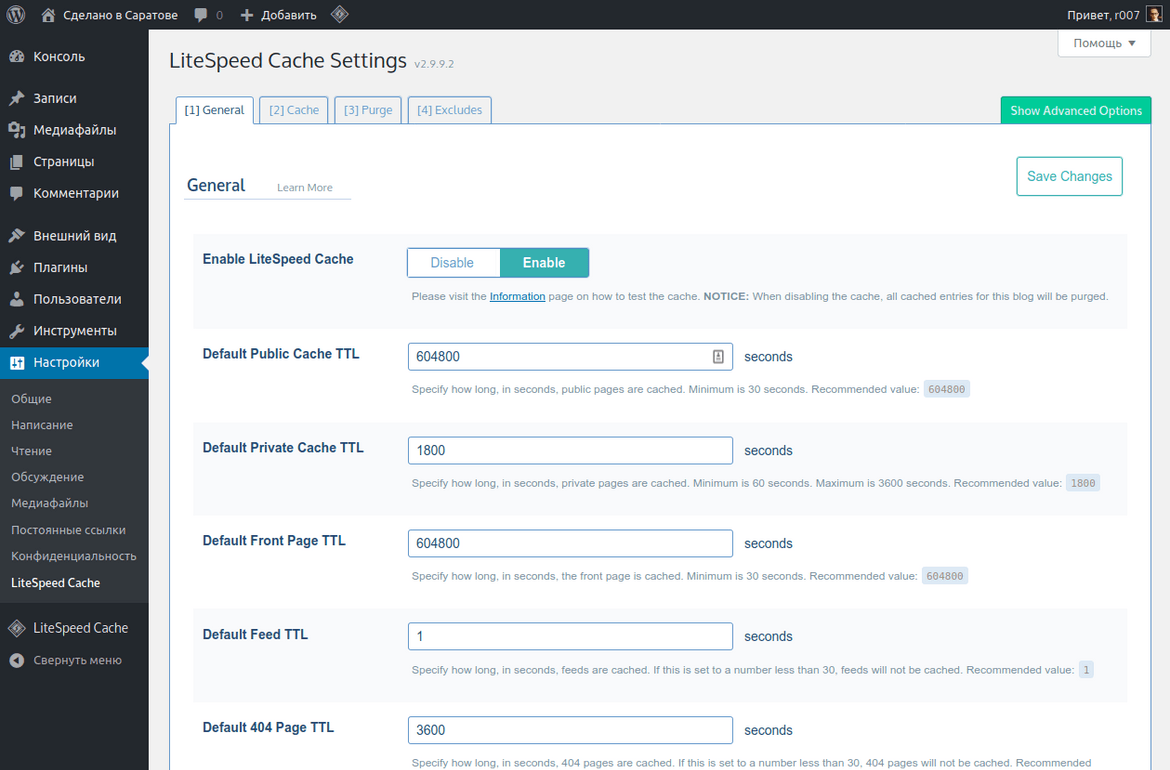Select Enable for LiteSpeed Cache
This screenshot has width=1170, height=770.
[x=544, y=263]
